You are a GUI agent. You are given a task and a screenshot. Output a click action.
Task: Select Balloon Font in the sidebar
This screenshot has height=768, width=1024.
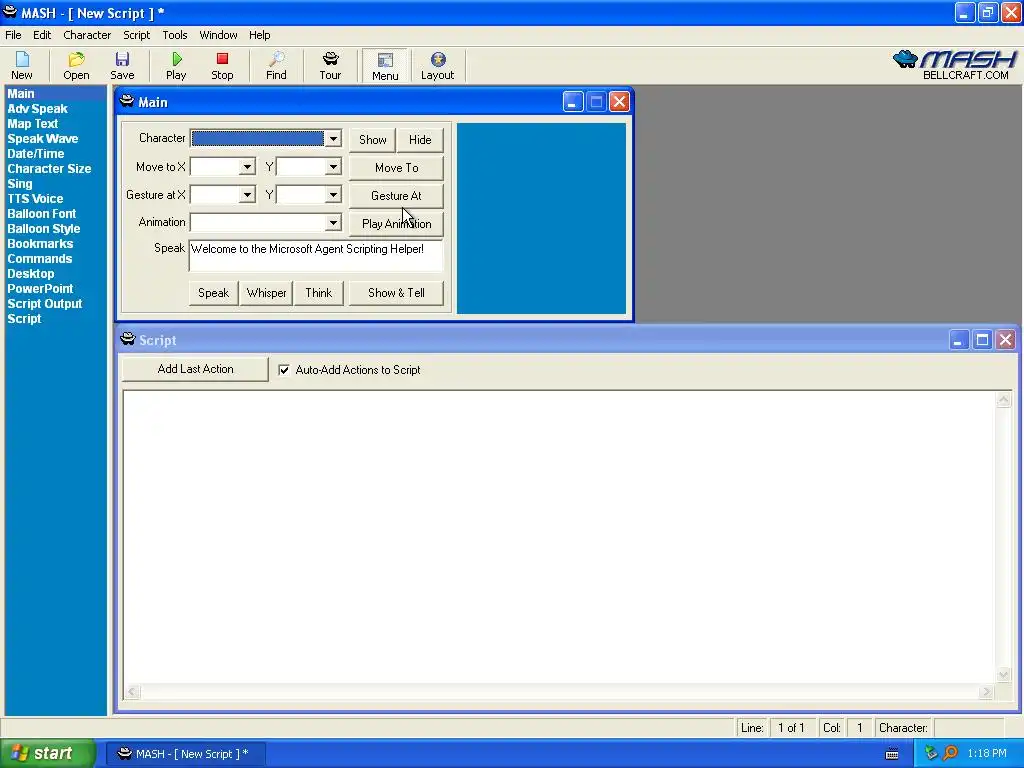pyautogui.click(x=41, y=214)
